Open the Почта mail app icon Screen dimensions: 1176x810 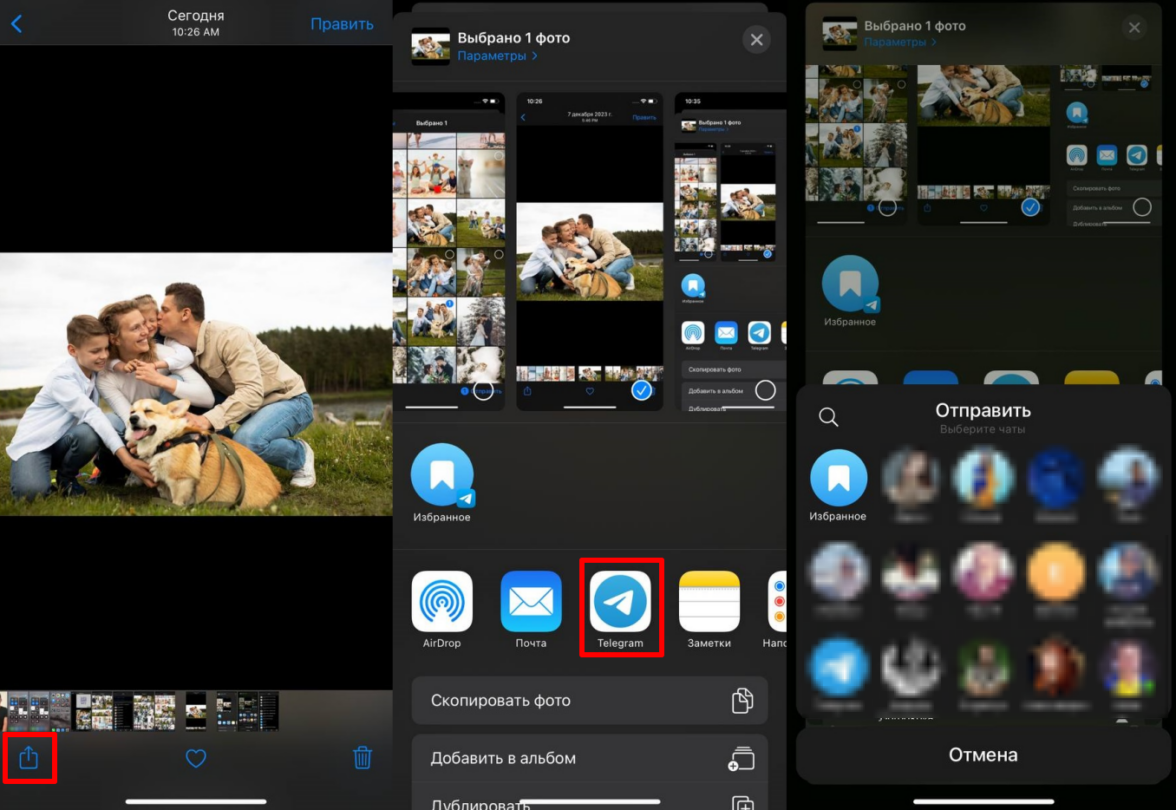pos(531,602)
